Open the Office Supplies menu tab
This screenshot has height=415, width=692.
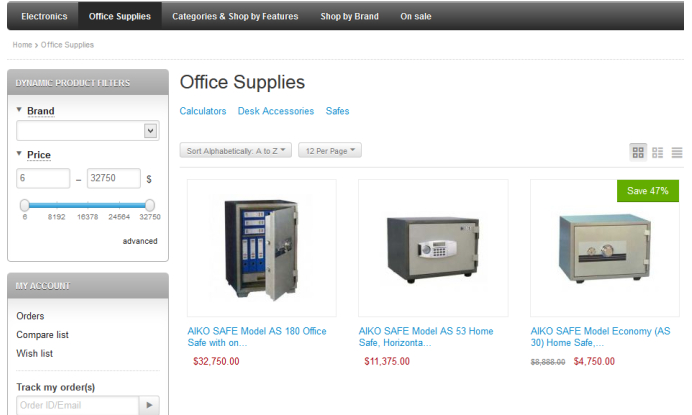[120, 16]
